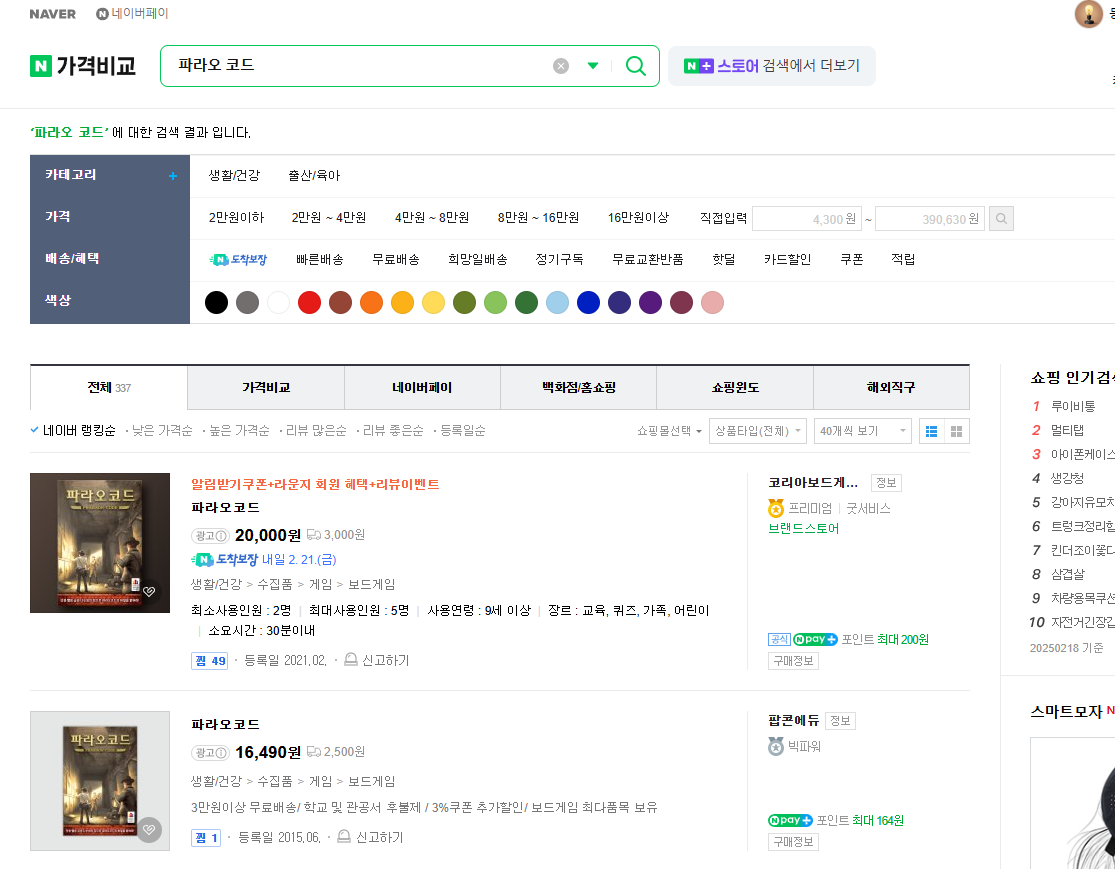Open the profile avatar
This screenshot has height=869, width=1115.
pyautogui.click(x=1088, y=14)
